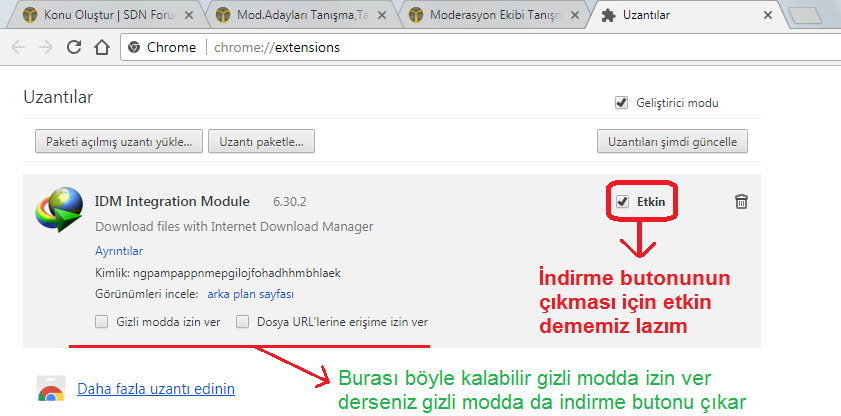Image resolution: width=841 pixels, height=416 pixels.
Task: Enable Gizli modda izin ver
Action: (x=101, y=322)
